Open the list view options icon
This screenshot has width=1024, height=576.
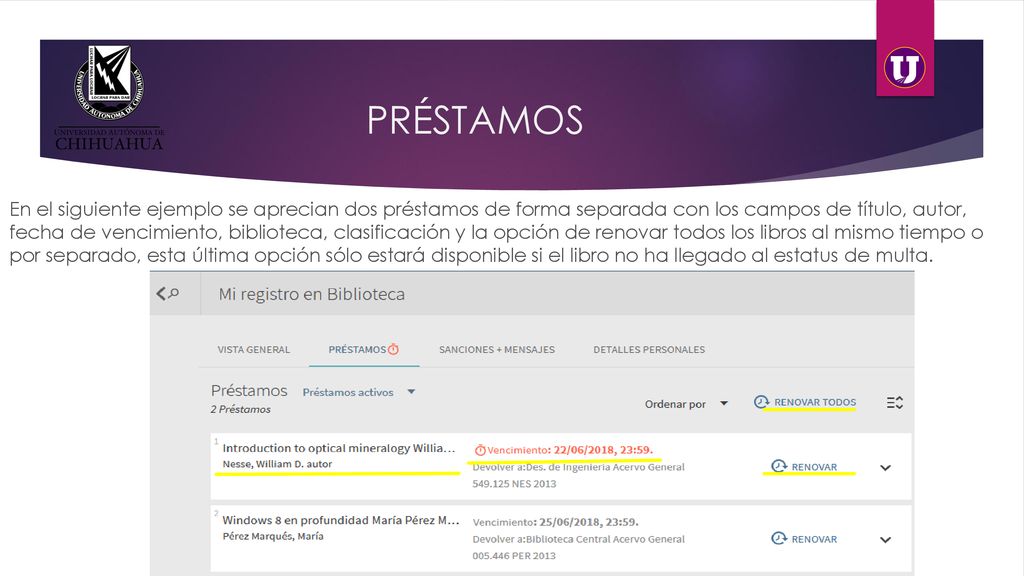(895, 403)
